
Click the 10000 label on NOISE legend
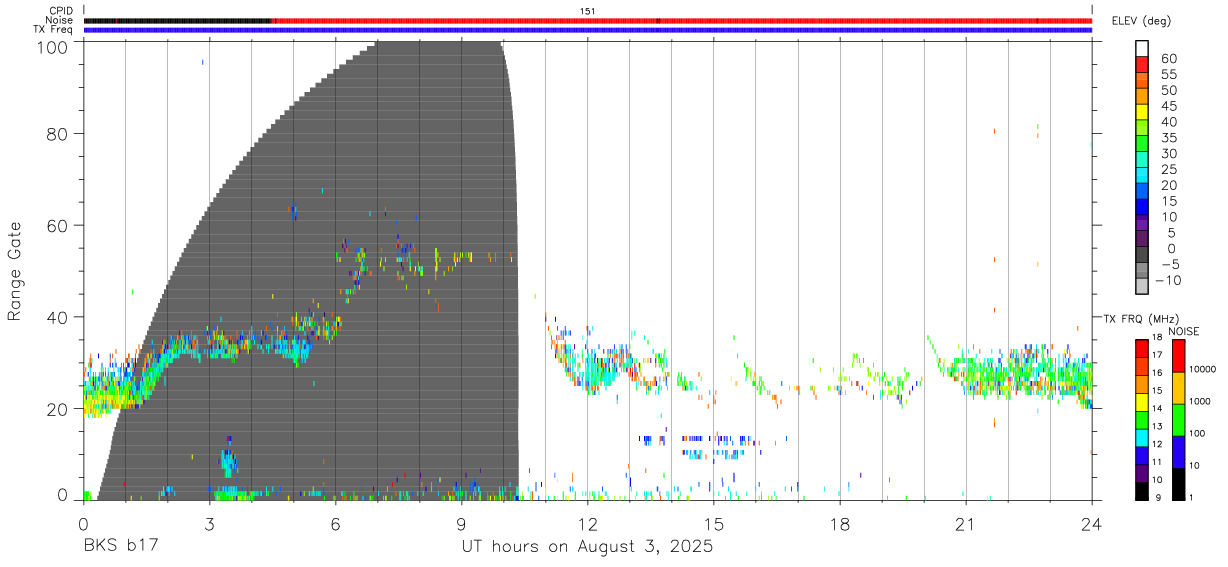1204,369
